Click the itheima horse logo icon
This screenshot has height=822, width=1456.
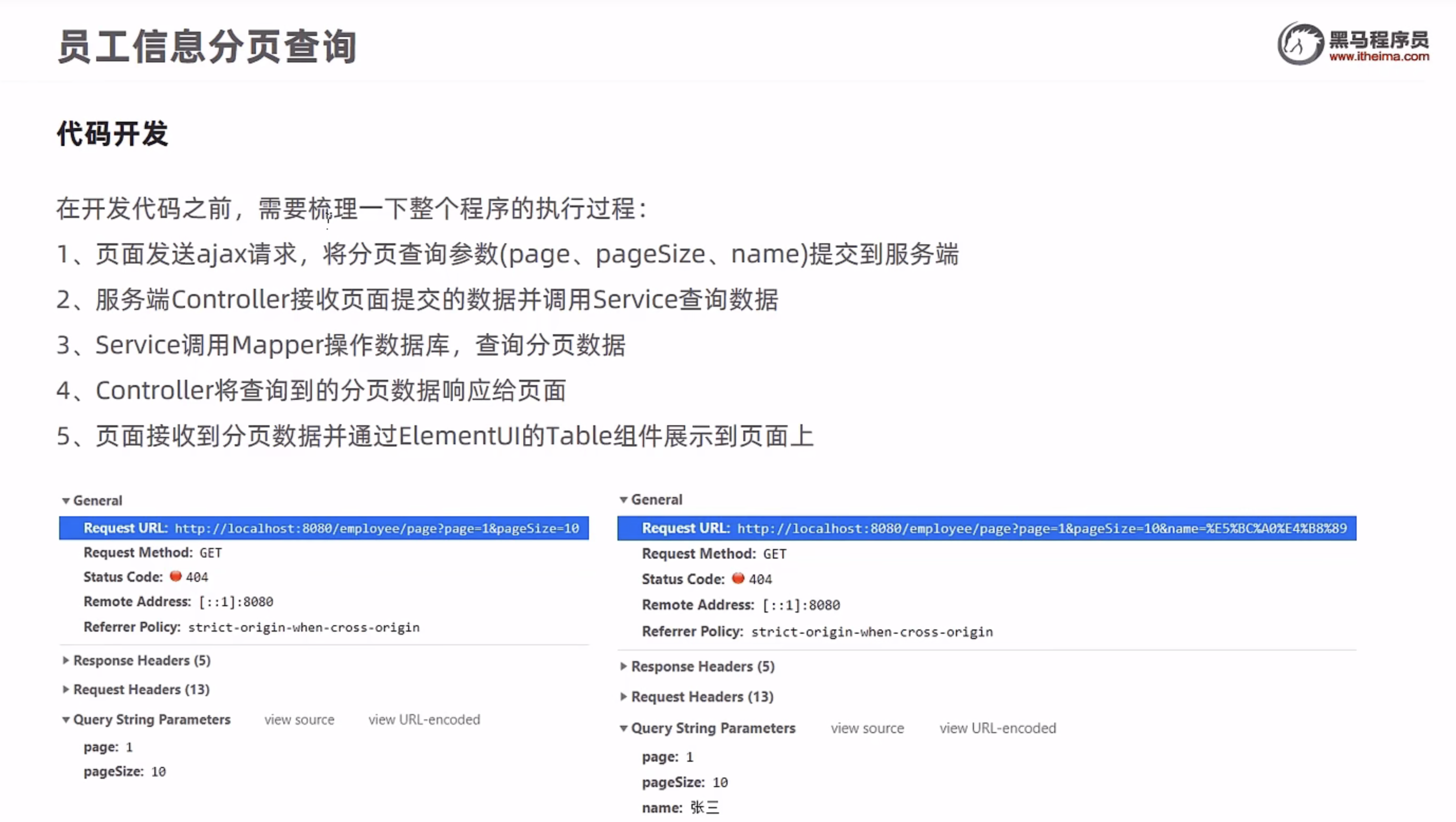1300,44
